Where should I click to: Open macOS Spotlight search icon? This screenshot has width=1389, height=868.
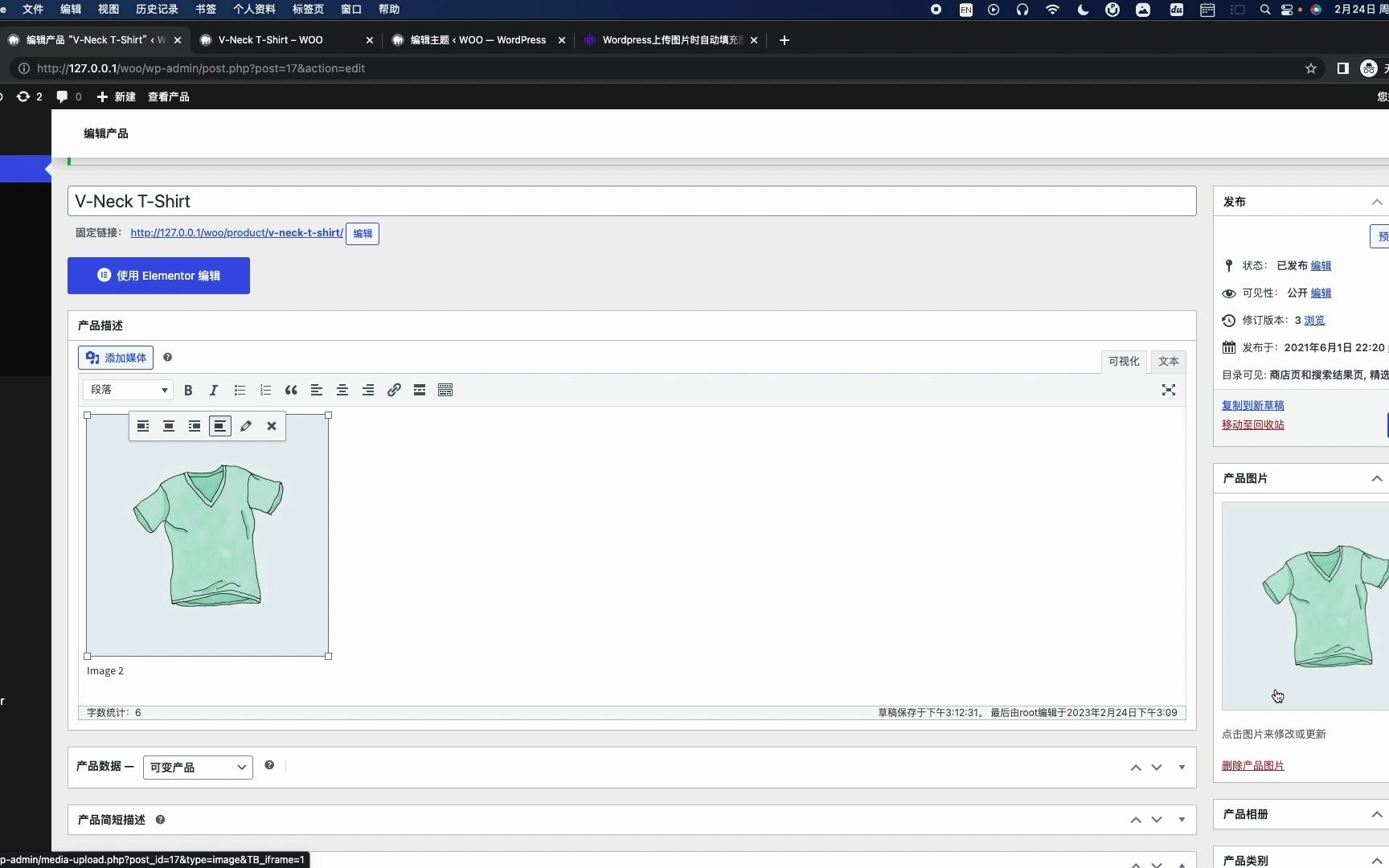tap(1265, 10)
